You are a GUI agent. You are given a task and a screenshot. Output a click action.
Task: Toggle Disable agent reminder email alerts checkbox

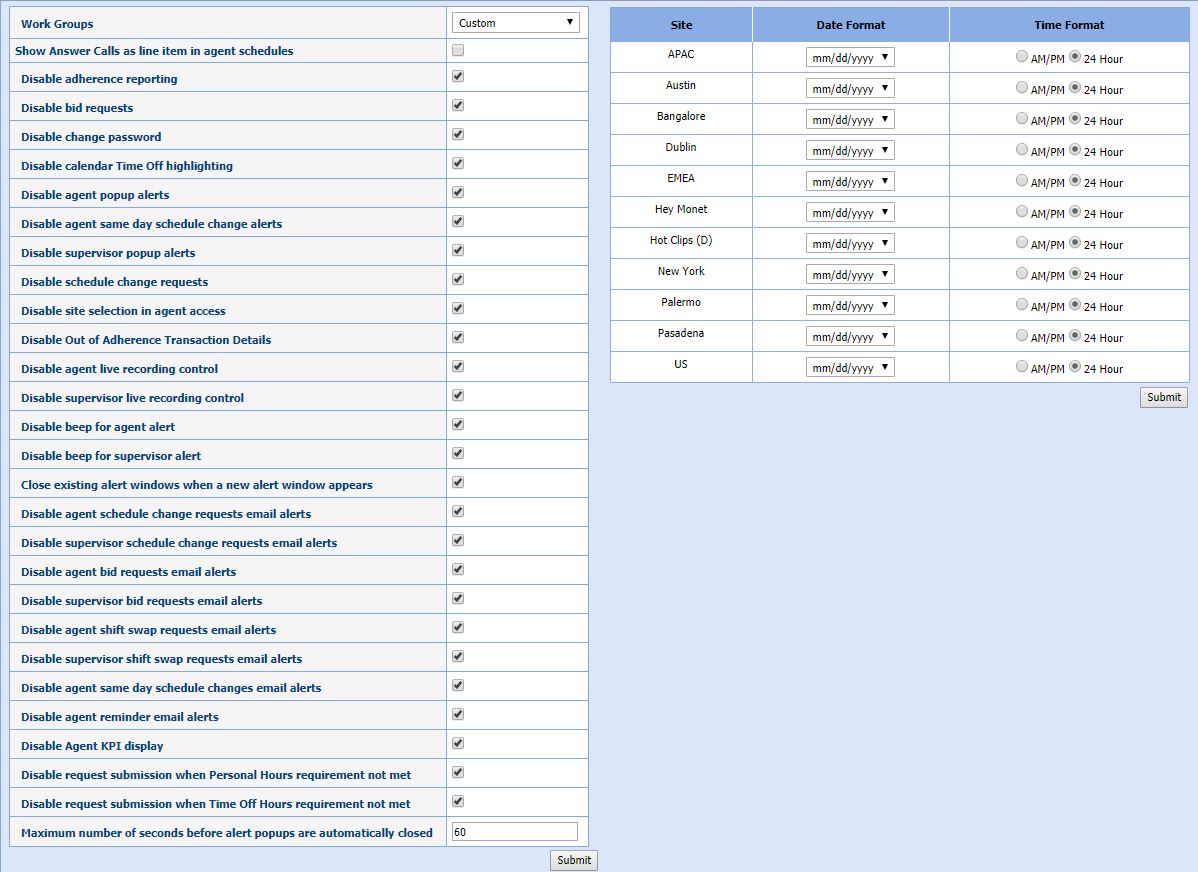(x=458, y=714)
